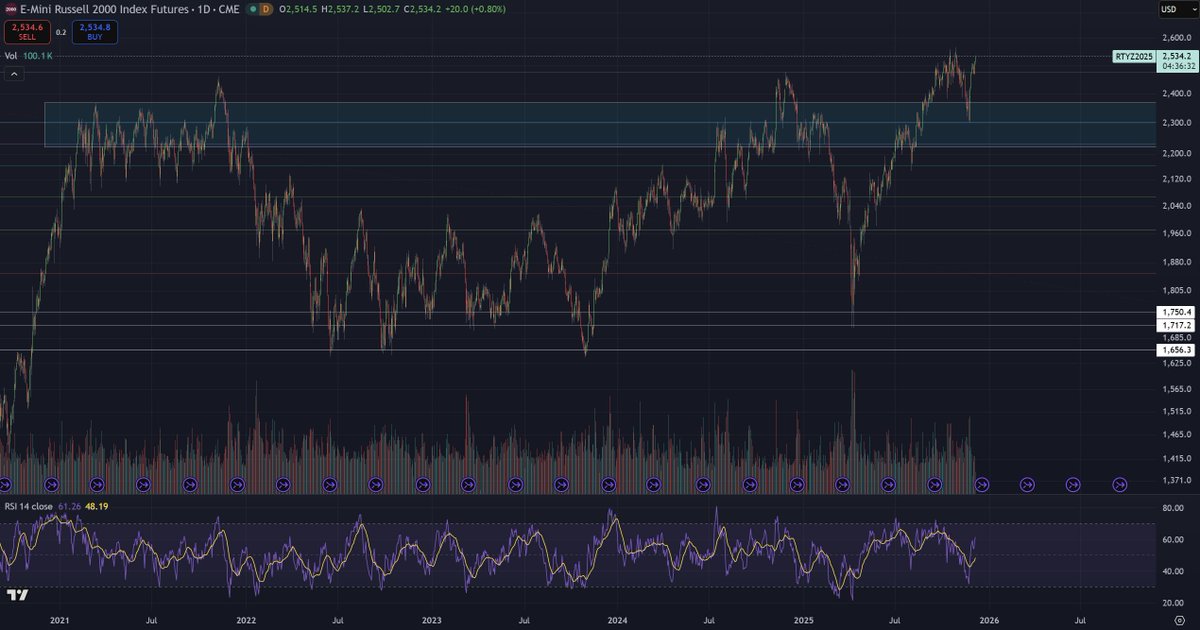Click the orange D delayed-data badge
The height and width of the screenshot is (630, 1200).
pos(264,9)
